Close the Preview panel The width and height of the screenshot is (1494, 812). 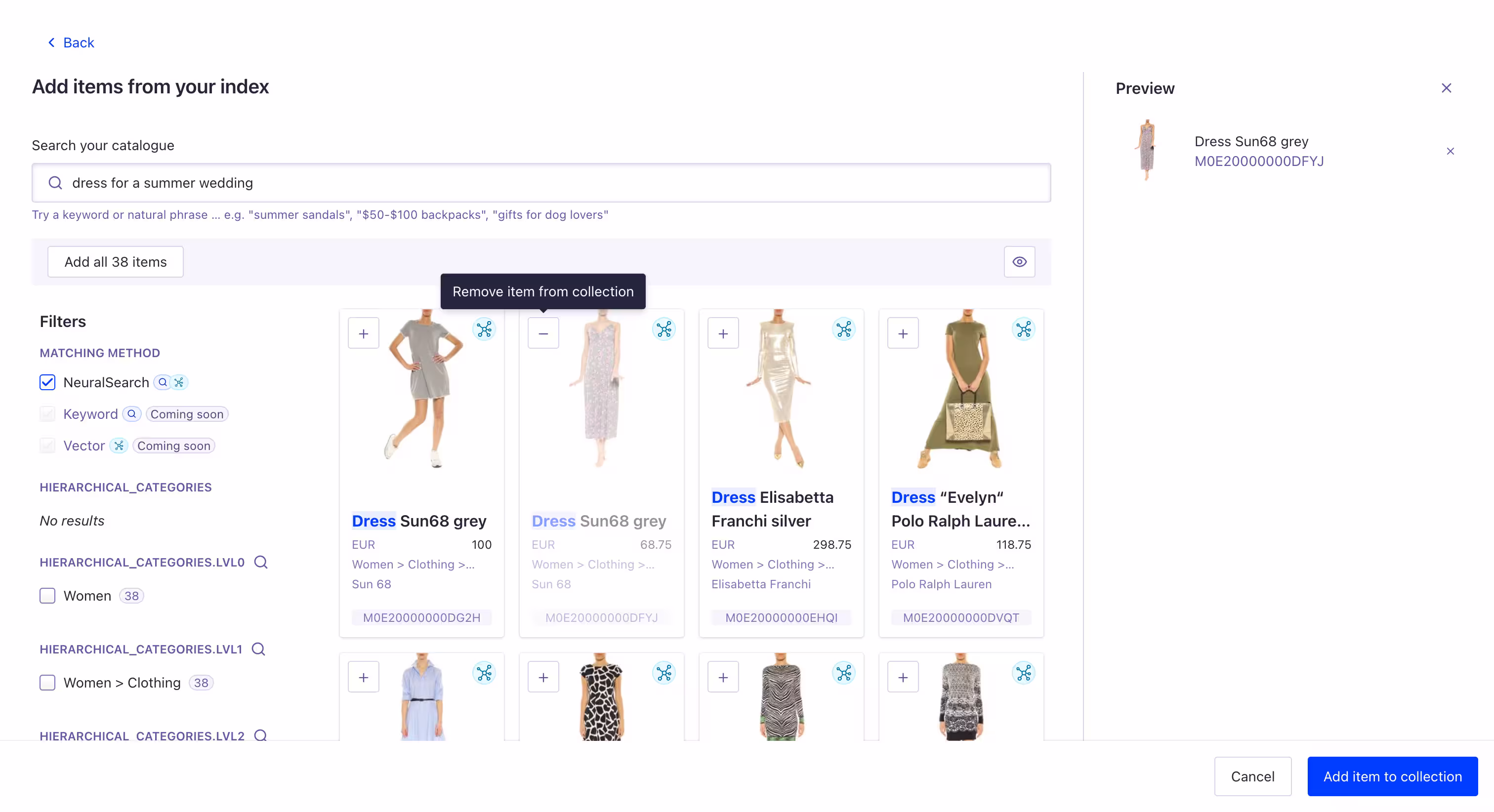[1447, 87]
